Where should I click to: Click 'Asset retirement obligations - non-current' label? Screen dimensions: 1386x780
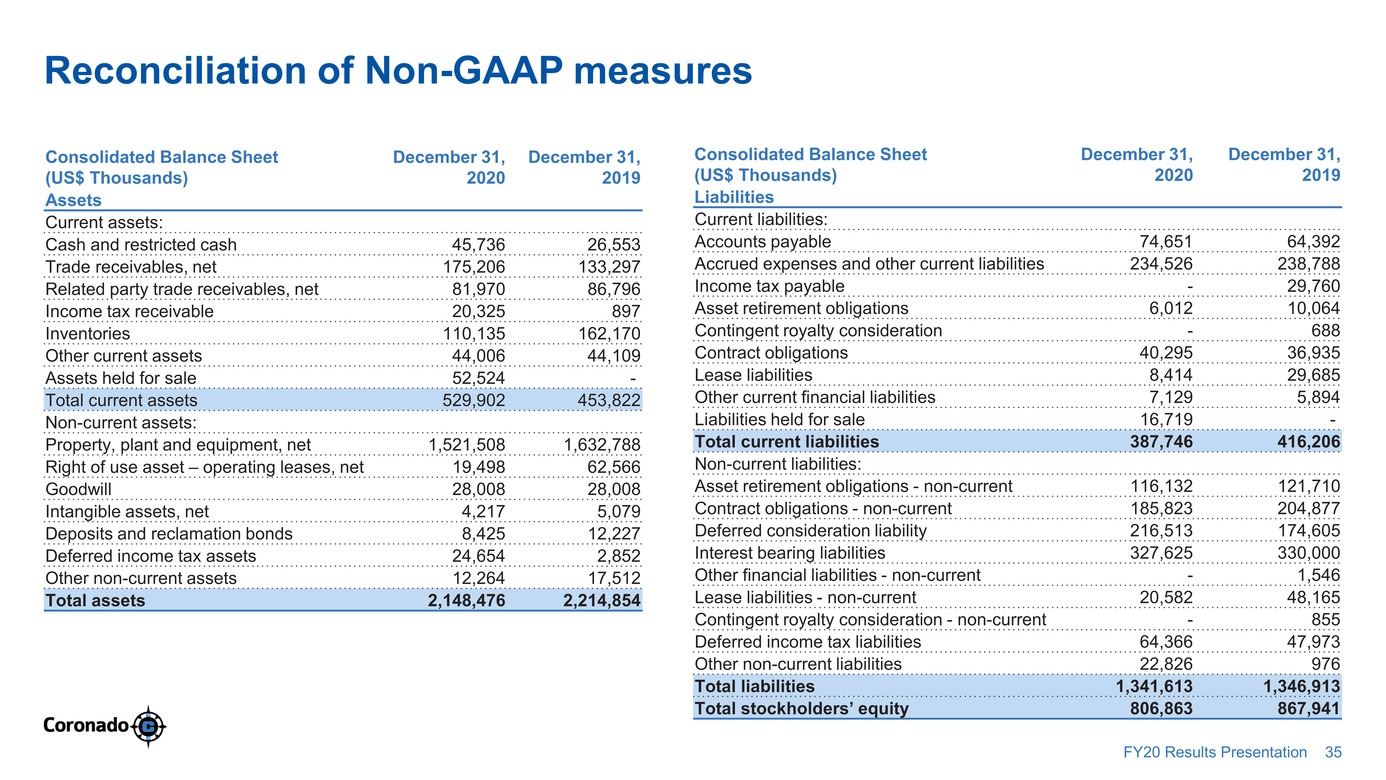(853, 486)
